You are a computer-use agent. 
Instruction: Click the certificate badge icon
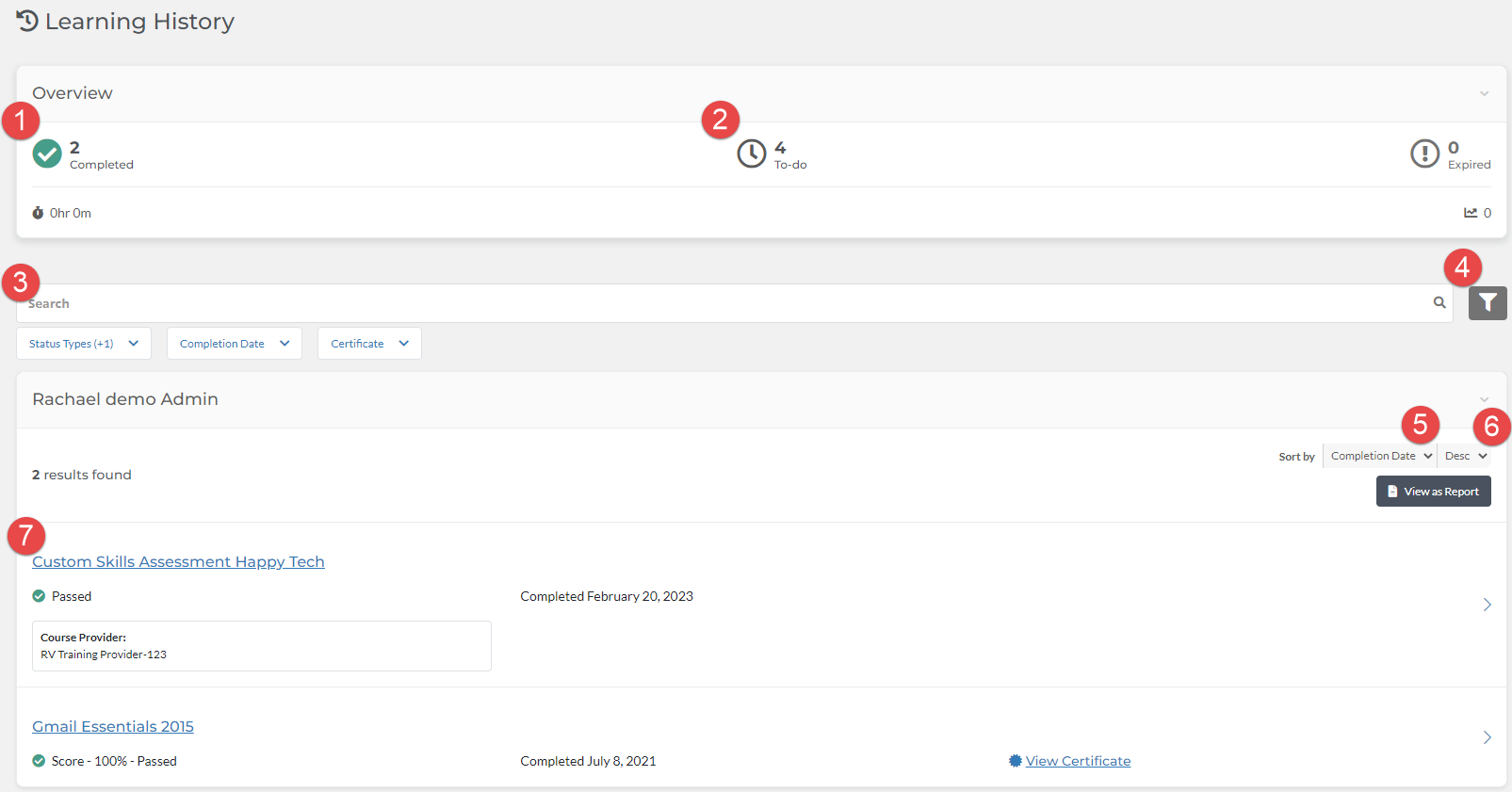click(1015, 761)
